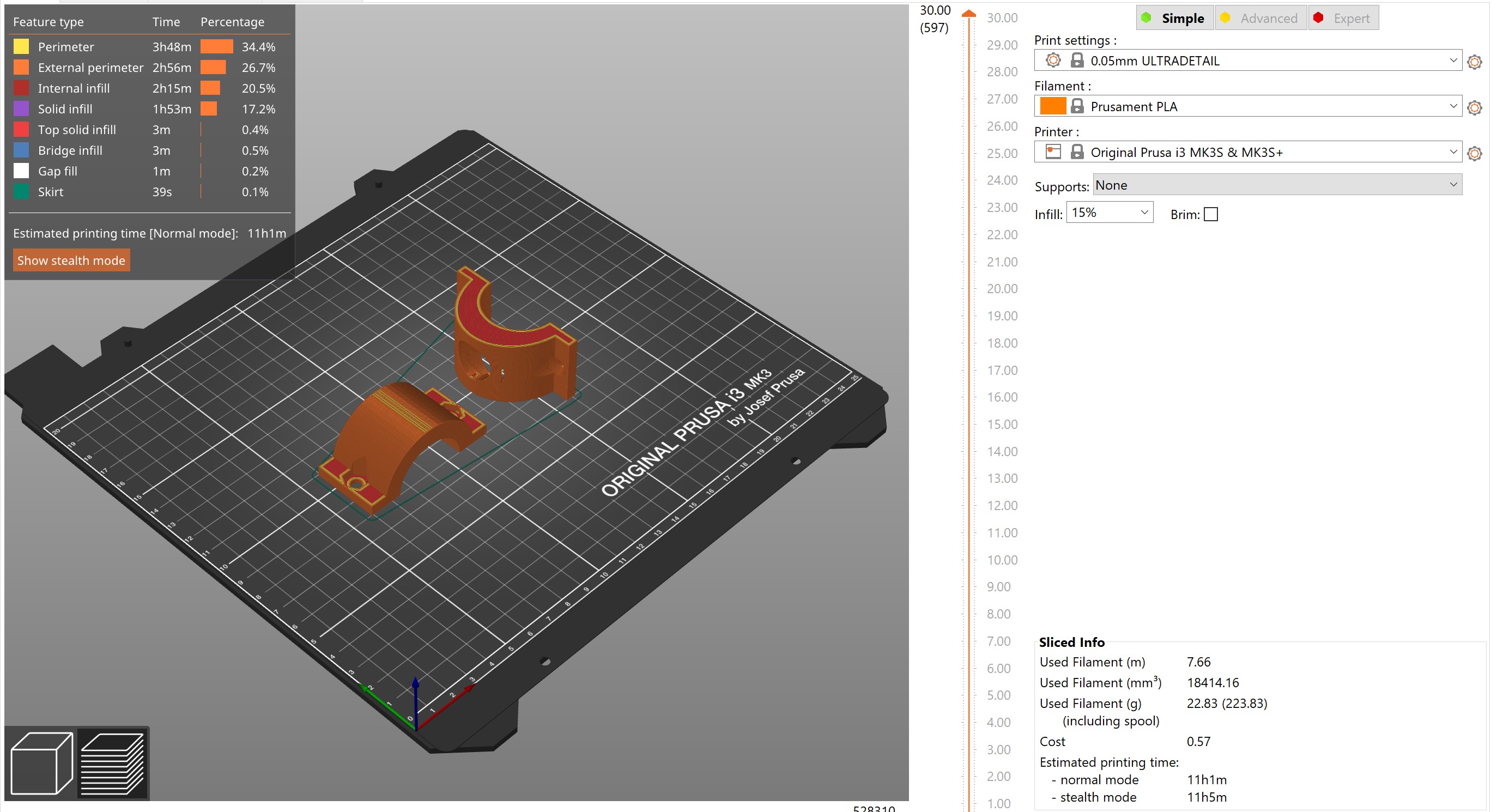1491x812 pixels.
Task: Open filament settings edit gear icon
Action: 1475,108
